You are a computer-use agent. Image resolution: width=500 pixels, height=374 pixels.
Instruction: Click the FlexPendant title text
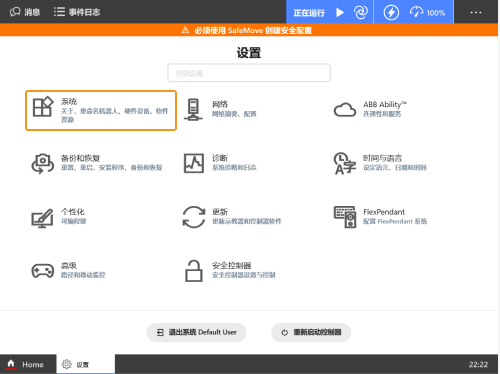[384, 212]
